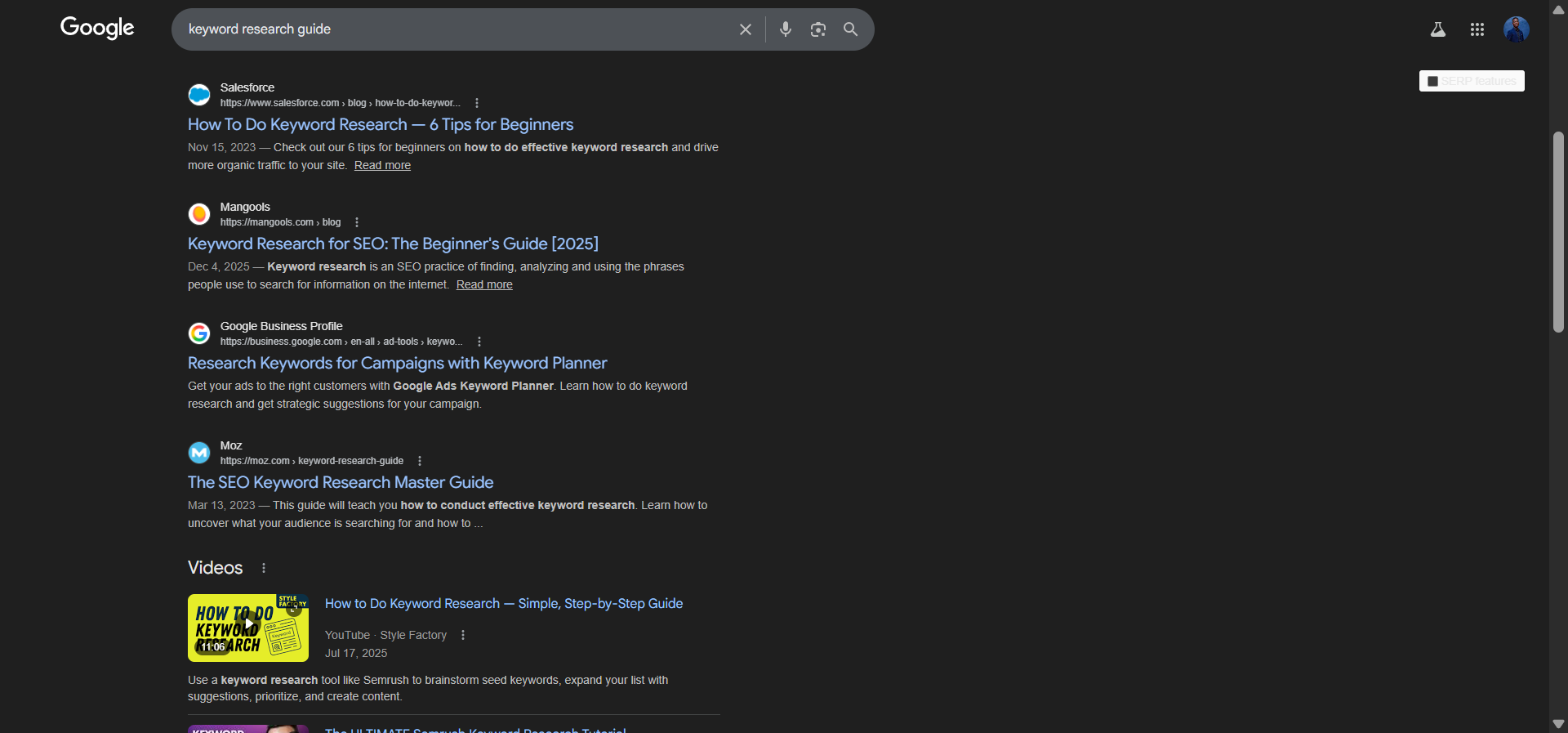1568x733 pixels.
Task: Play the How To Do Keyword Research video
Action: 248,628
